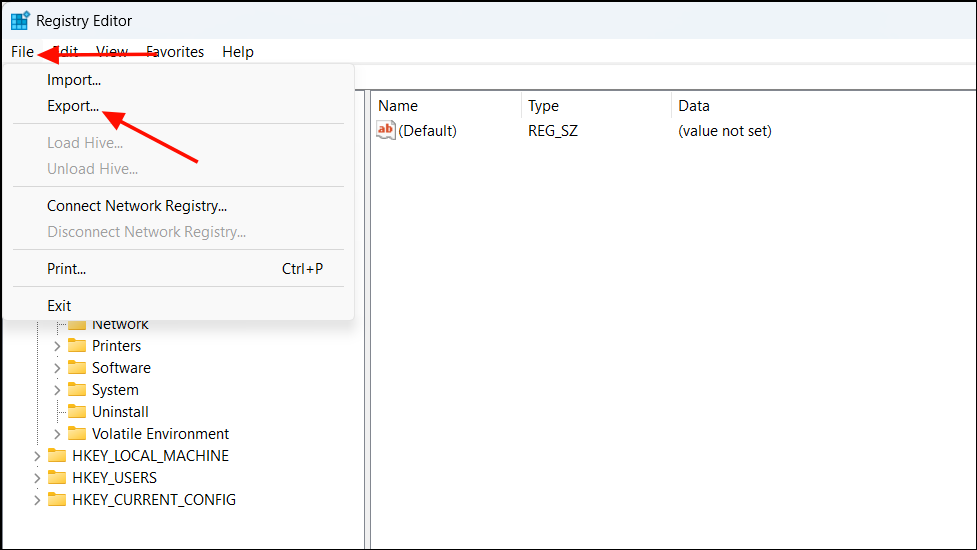Click the HKEY_LOCAL_MACHINE folder icon
This screenshot has width=977, height=550.
click(x=57, y=456)
